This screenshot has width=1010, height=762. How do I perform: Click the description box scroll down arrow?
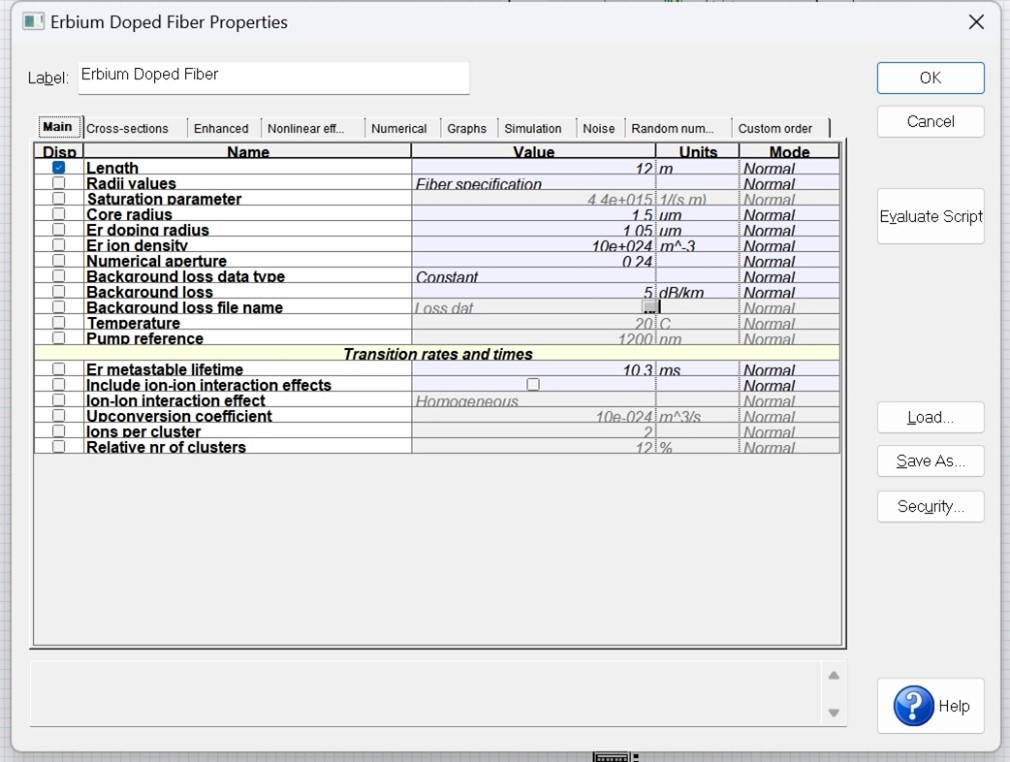pyautogui.click(x=834, y=712)
